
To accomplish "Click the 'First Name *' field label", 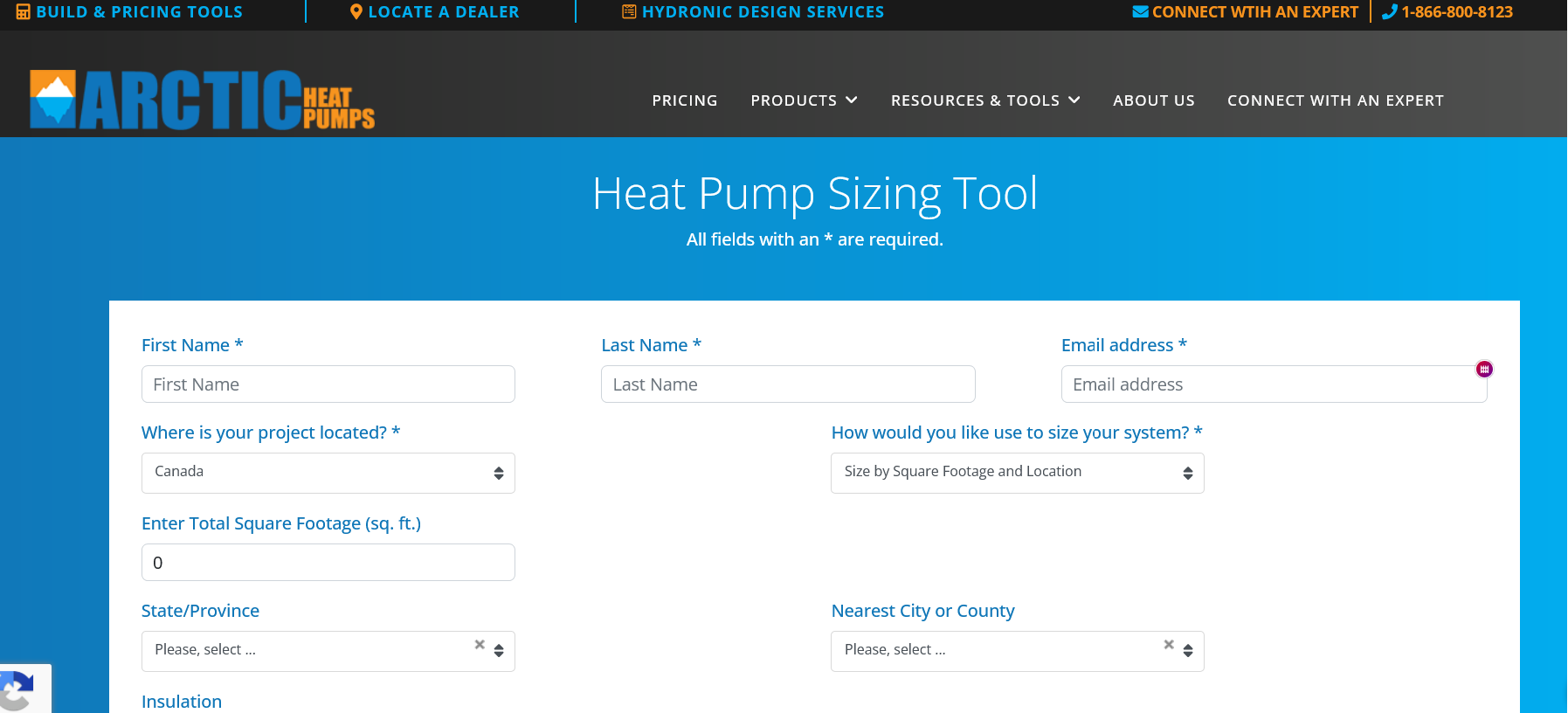I will click(x=192, y=345).
